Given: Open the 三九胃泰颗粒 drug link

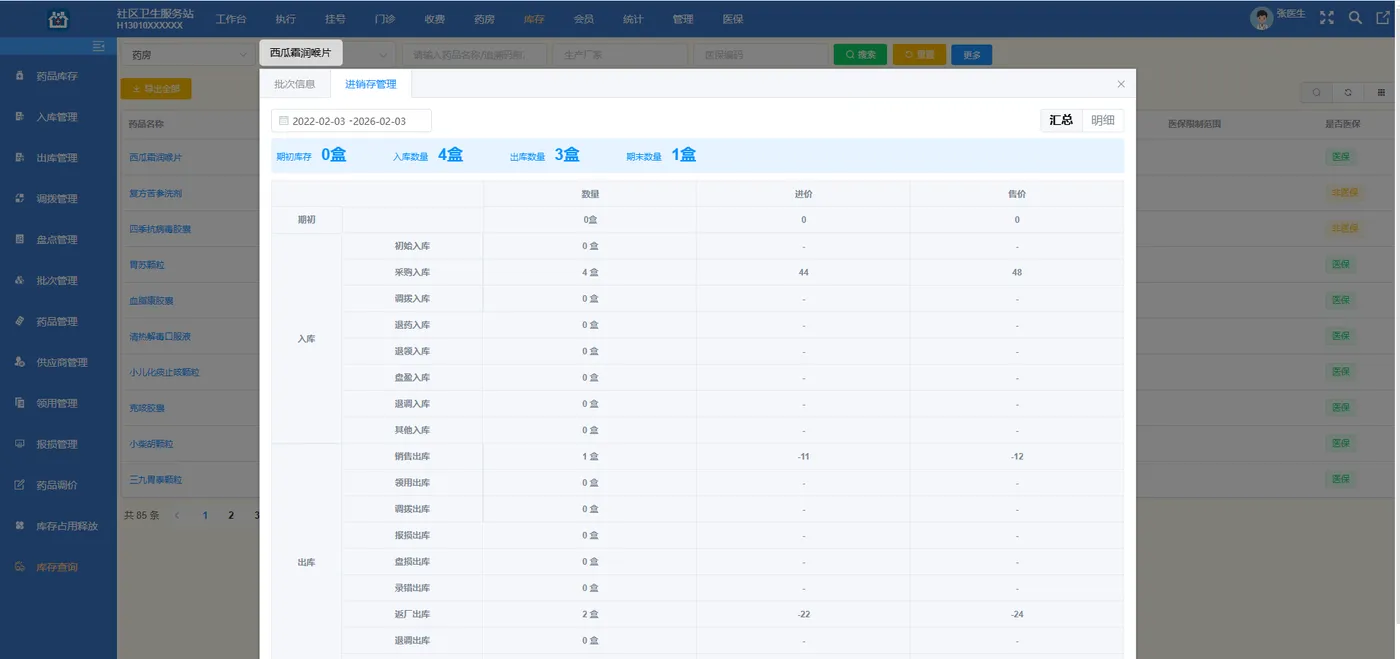Looking at the screenshot, I should (x=155, y=480).
